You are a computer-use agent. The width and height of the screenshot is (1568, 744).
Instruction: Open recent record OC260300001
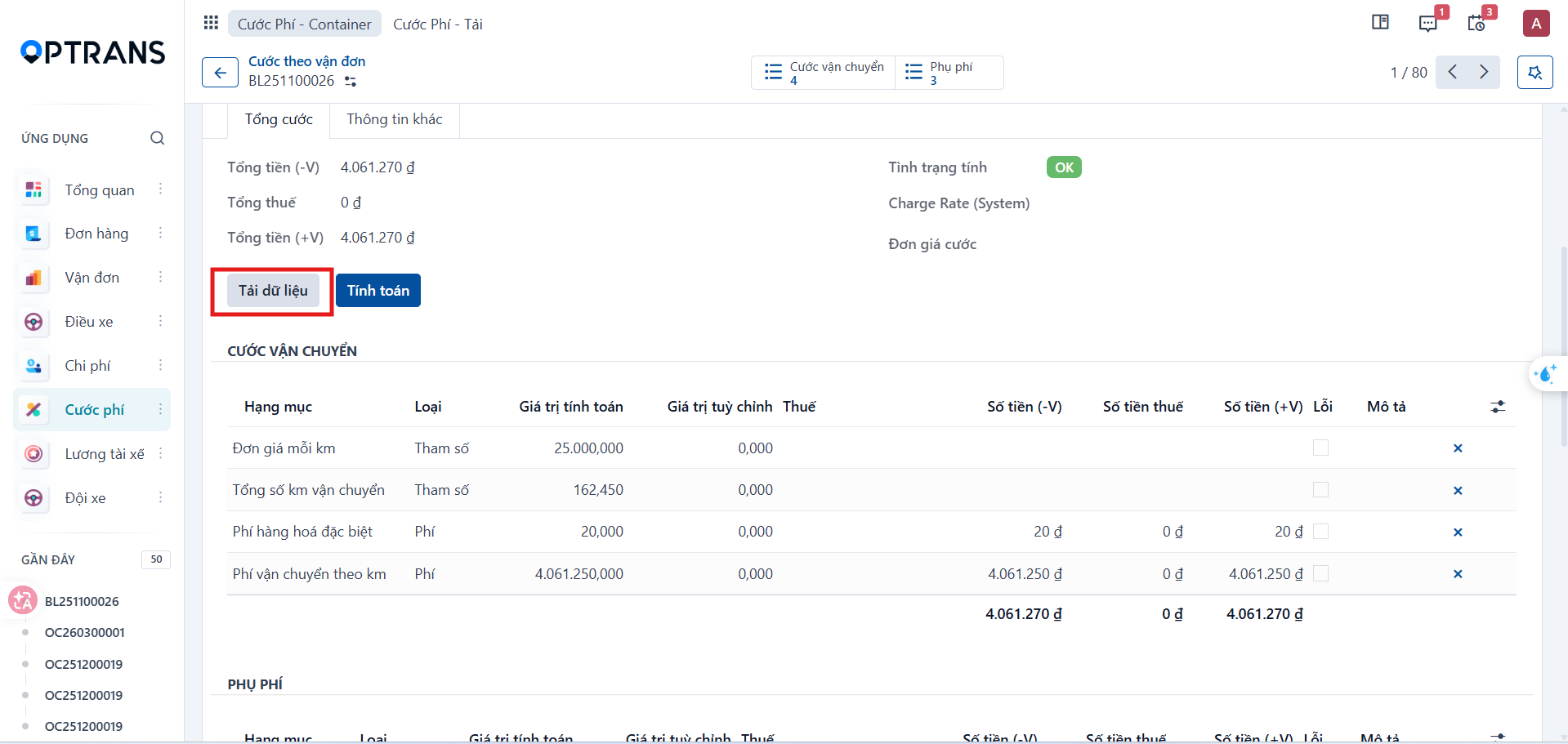[85, 633]
